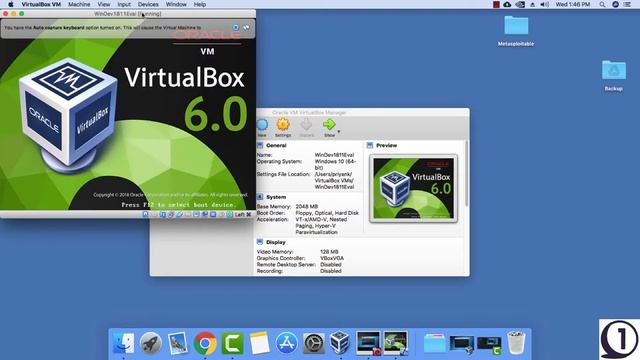This screenshot has height=360, width=640.
Task: Open App Store from the Dock
Action: [x=287, y=343]
